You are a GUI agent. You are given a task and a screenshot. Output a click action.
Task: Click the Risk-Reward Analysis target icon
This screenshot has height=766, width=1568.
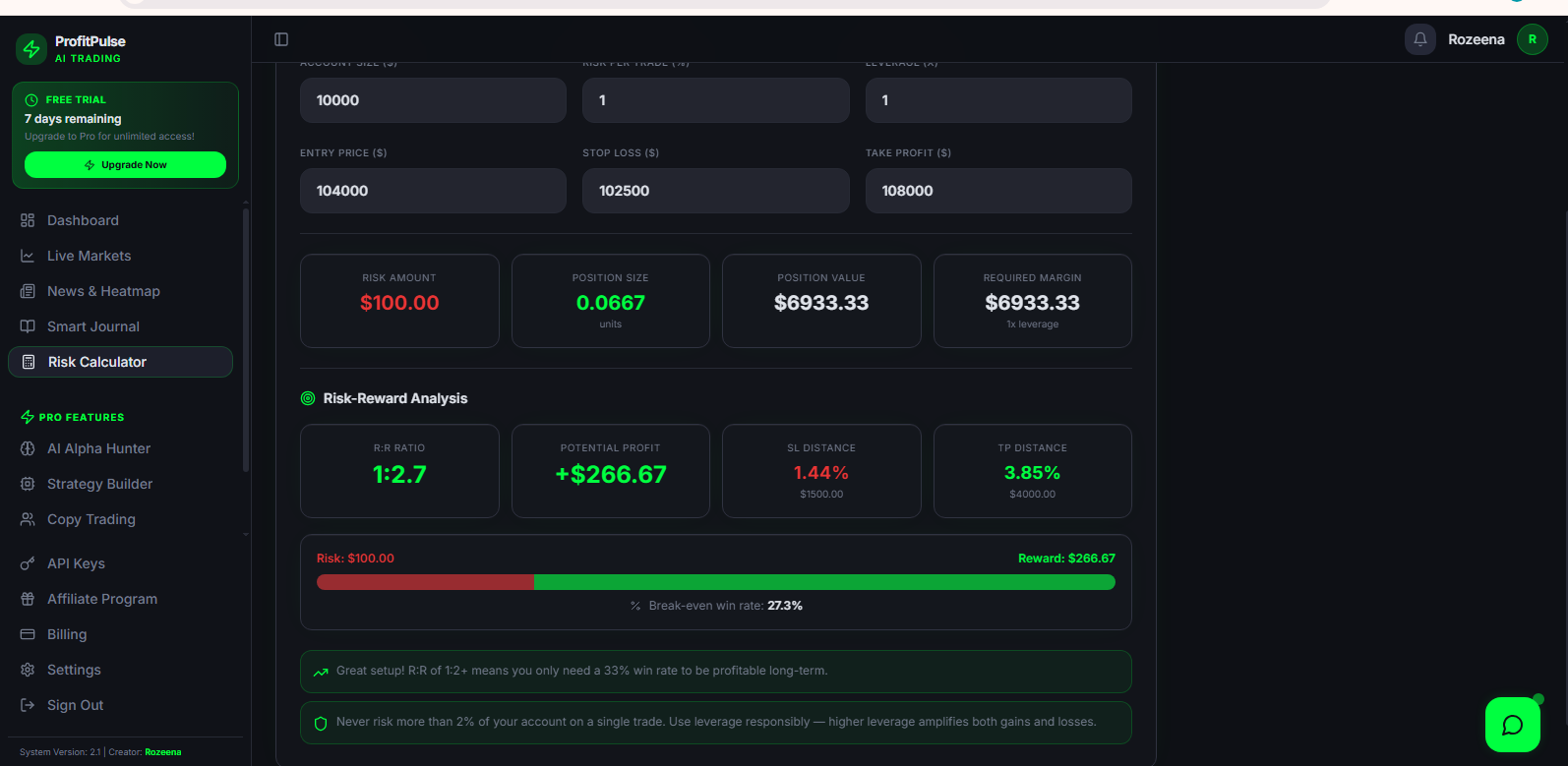click(308, 398)
